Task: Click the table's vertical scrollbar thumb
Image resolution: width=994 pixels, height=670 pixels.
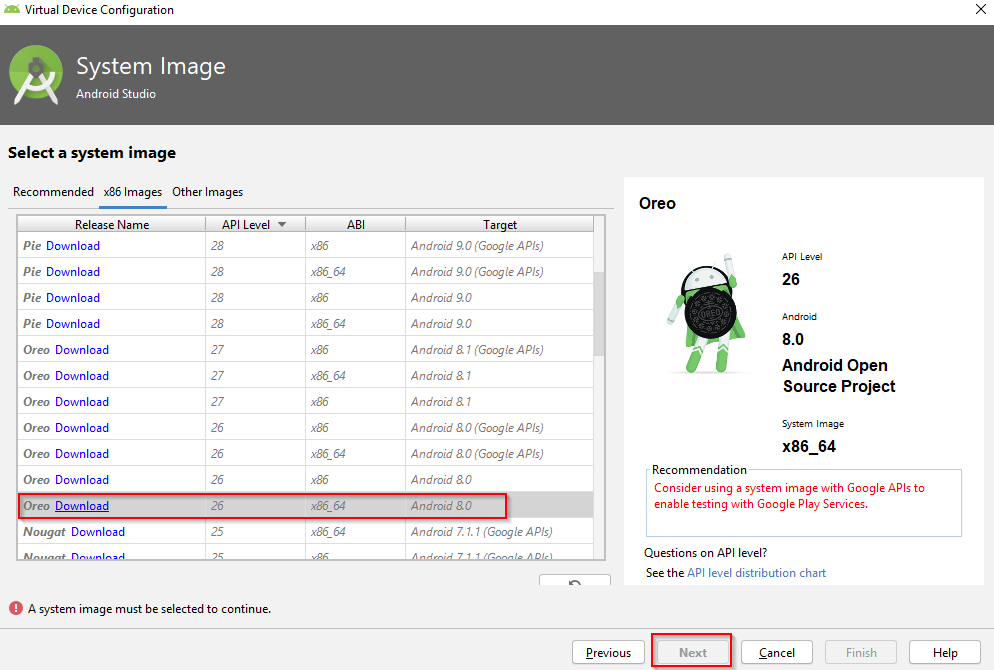Action: [x=599, y=313]
